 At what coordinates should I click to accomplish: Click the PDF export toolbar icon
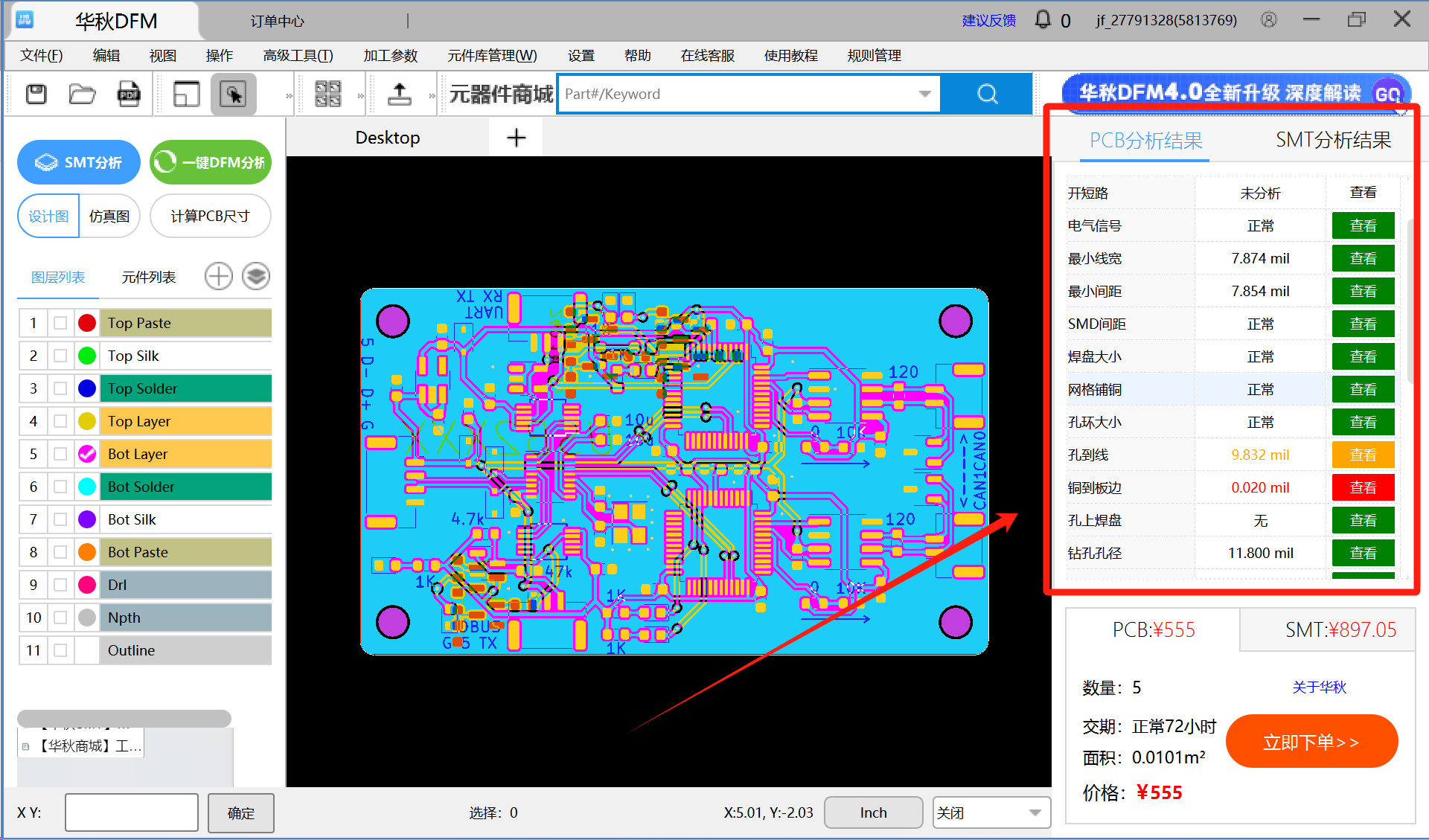click(x=129, y=94)
